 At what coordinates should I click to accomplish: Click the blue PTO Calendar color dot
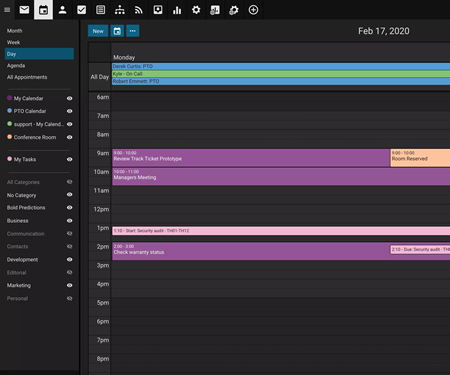(9, 111)
